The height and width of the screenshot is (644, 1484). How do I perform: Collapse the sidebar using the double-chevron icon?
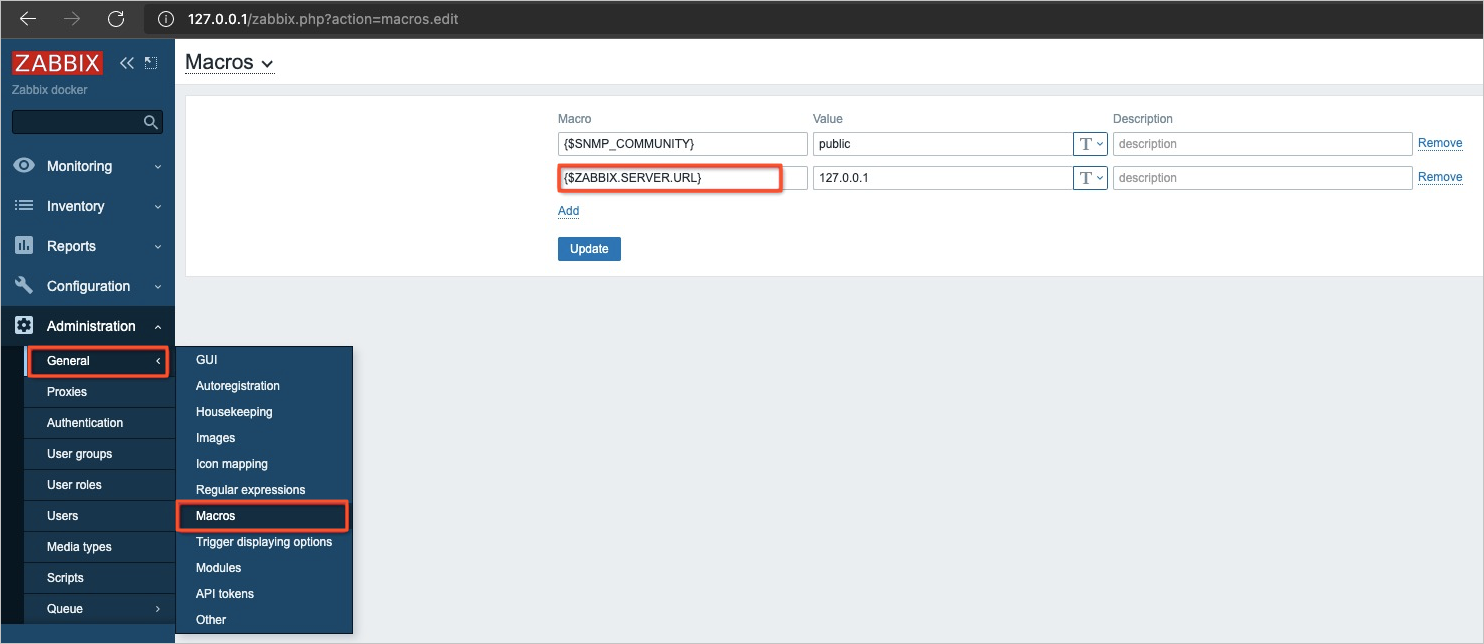tap(126, 62)
